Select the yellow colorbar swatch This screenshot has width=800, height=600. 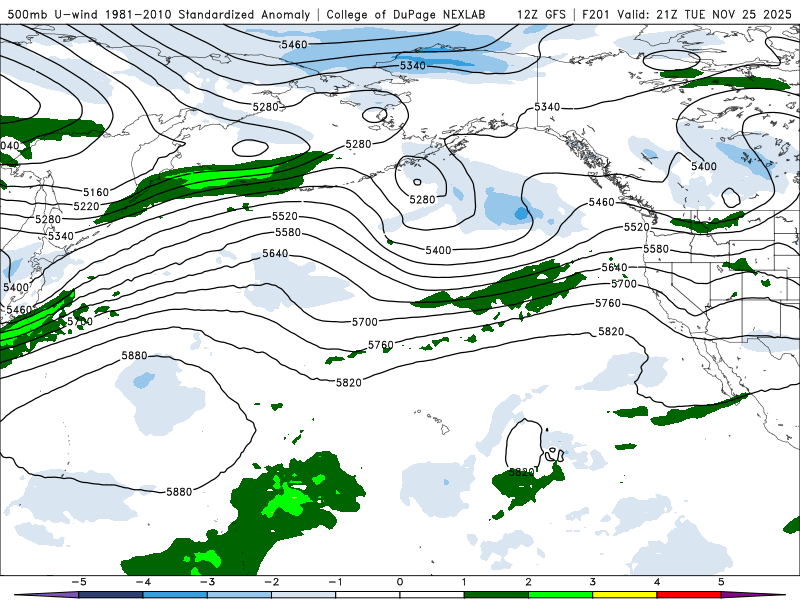[624, 595]
